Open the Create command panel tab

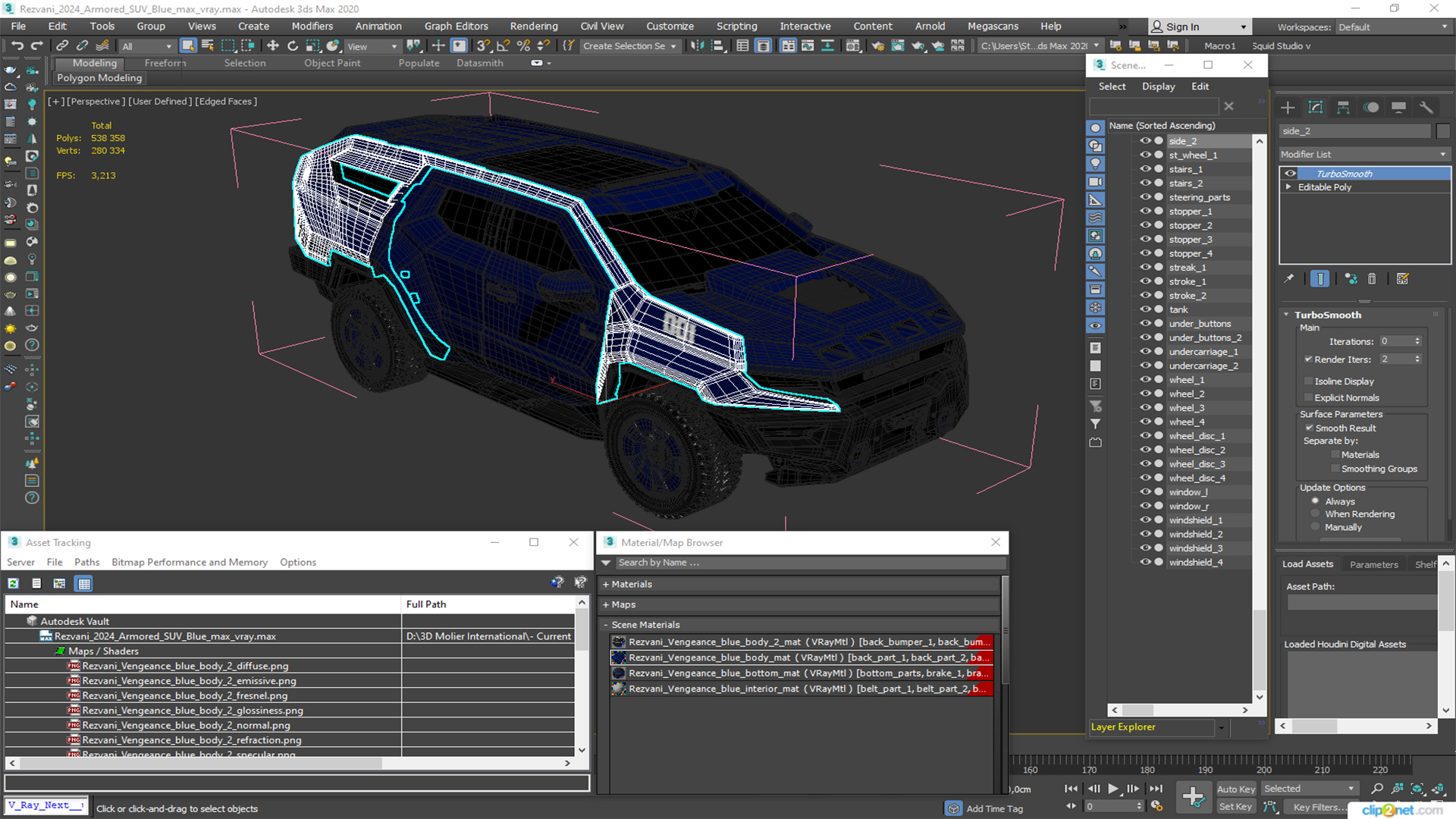point(1288,108)
